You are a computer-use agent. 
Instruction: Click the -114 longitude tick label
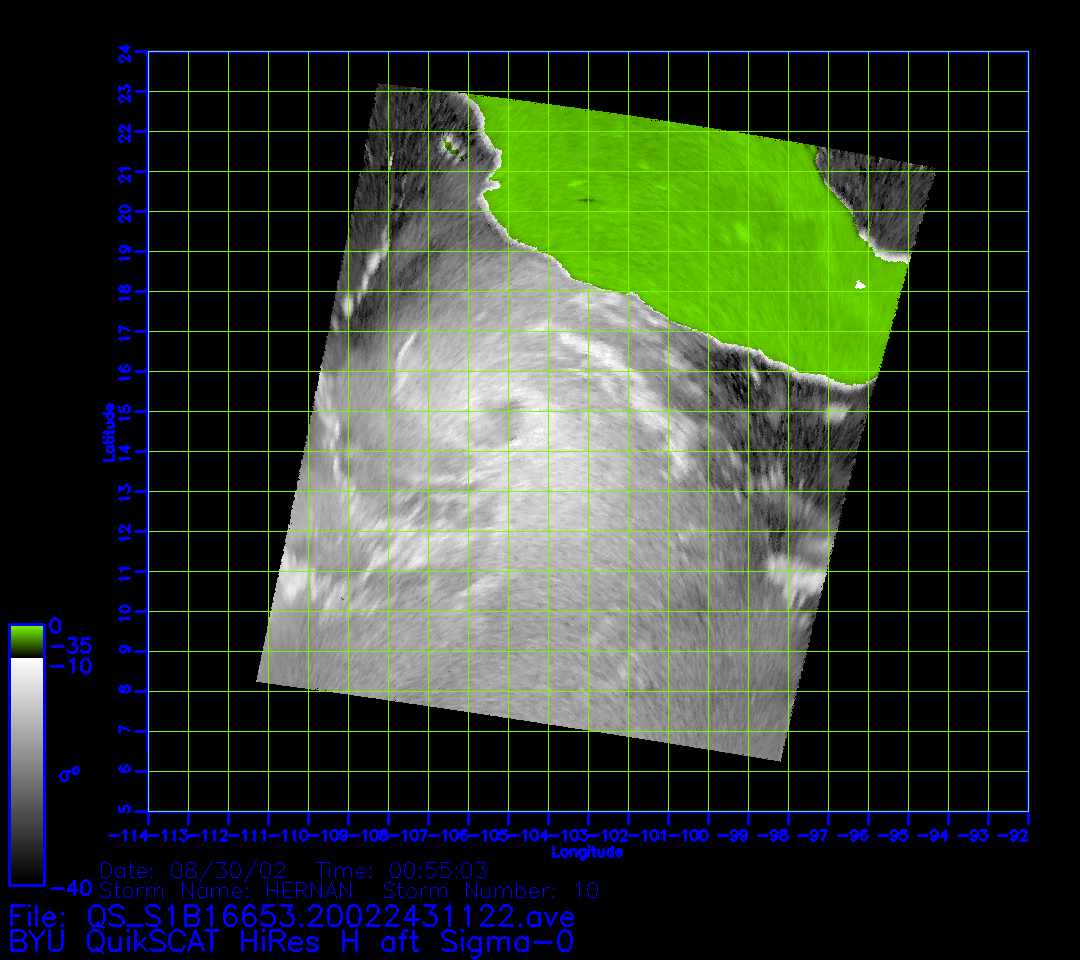128,835
